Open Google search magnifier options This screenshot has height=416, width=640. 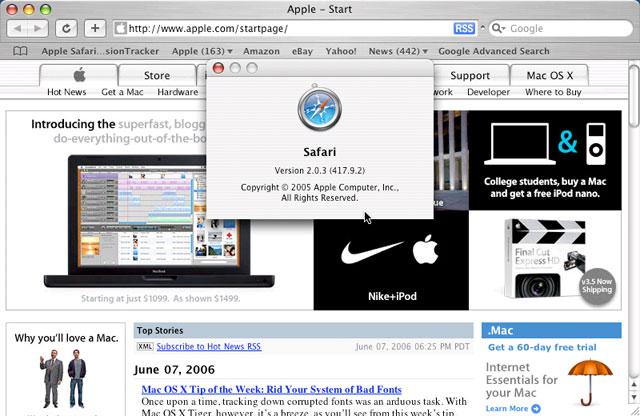coord(498,29)
